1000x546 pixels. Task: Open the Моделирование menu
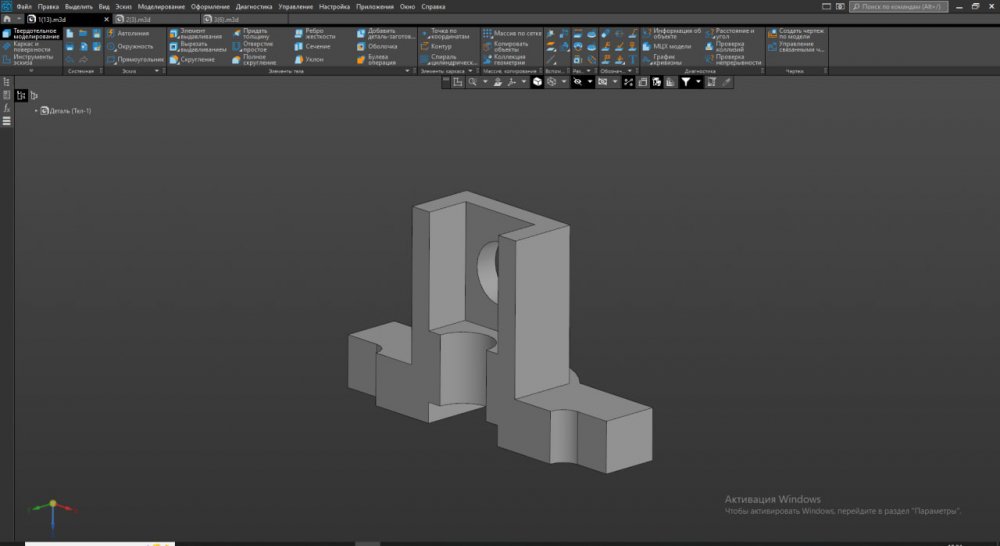(161, 6)
